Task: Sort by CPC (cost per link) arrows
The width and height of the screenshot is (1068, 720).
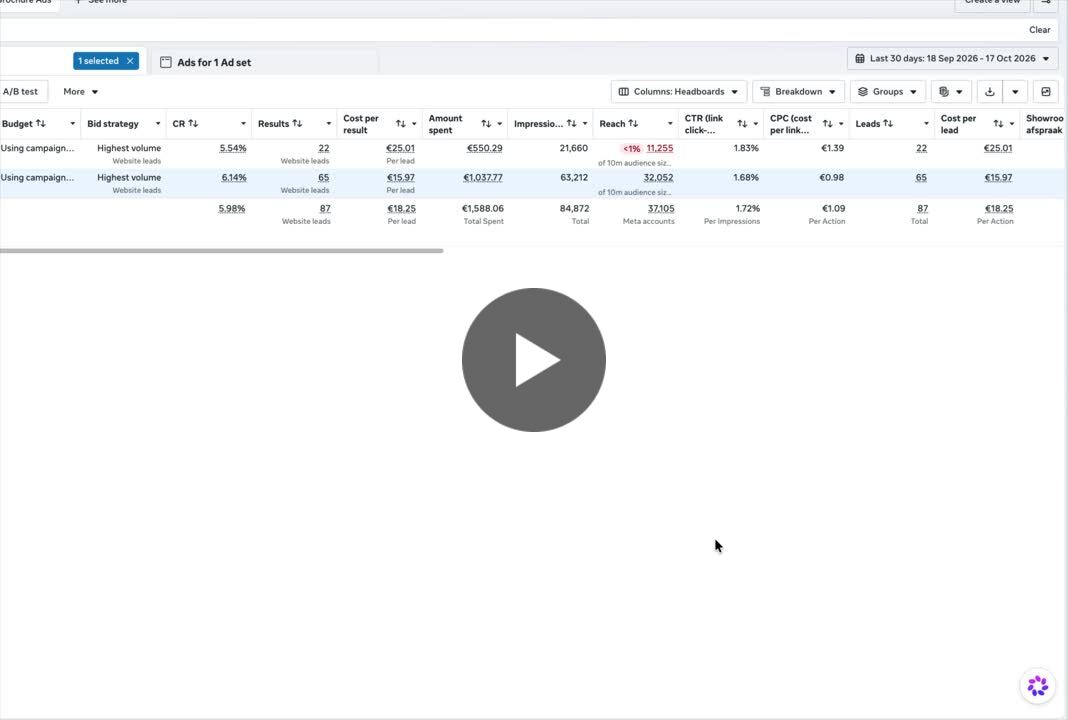Action: click(828, 124)
